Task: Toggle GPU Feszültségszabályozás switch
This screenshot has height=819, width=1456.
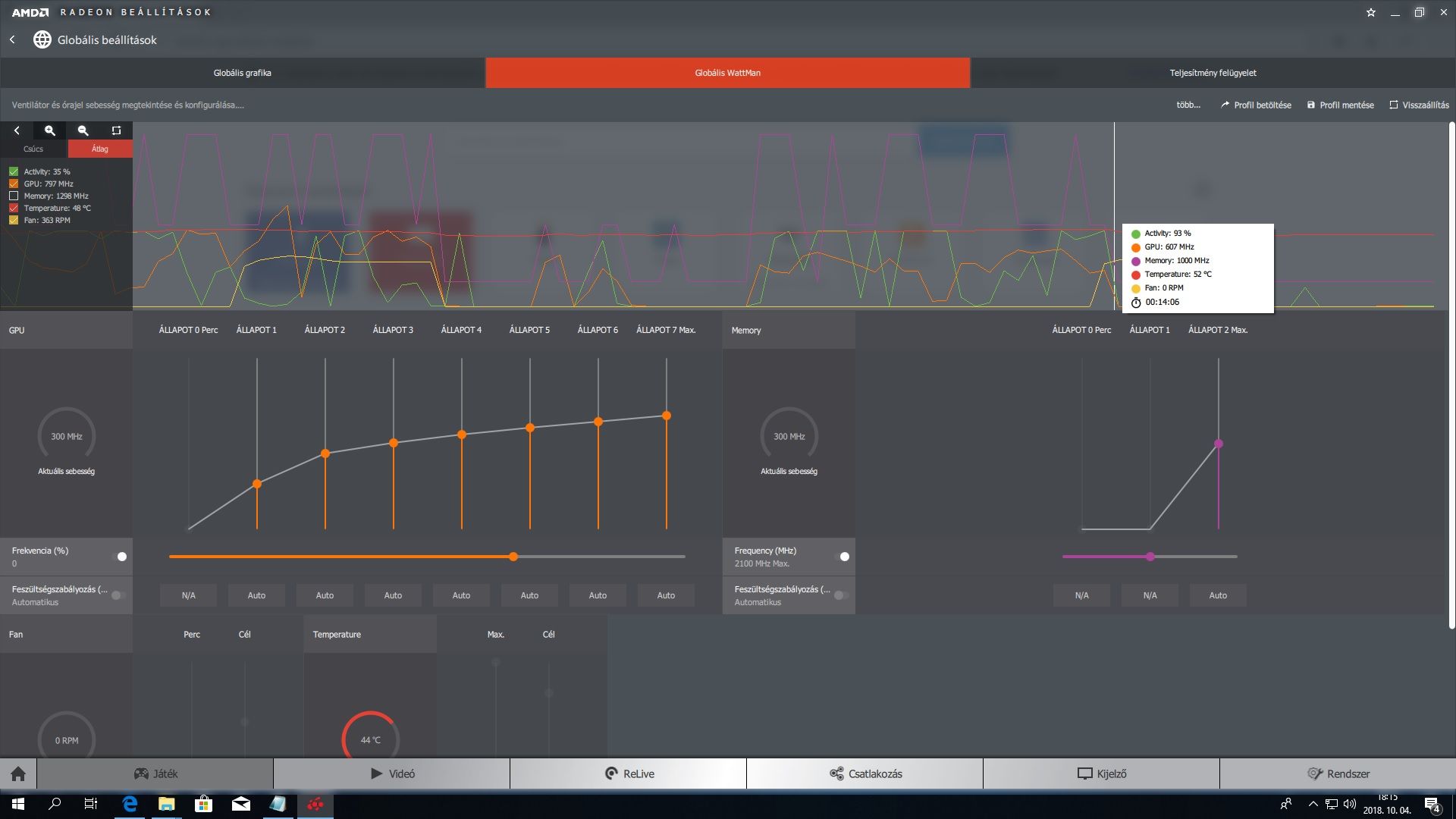Action: point(119,595)
